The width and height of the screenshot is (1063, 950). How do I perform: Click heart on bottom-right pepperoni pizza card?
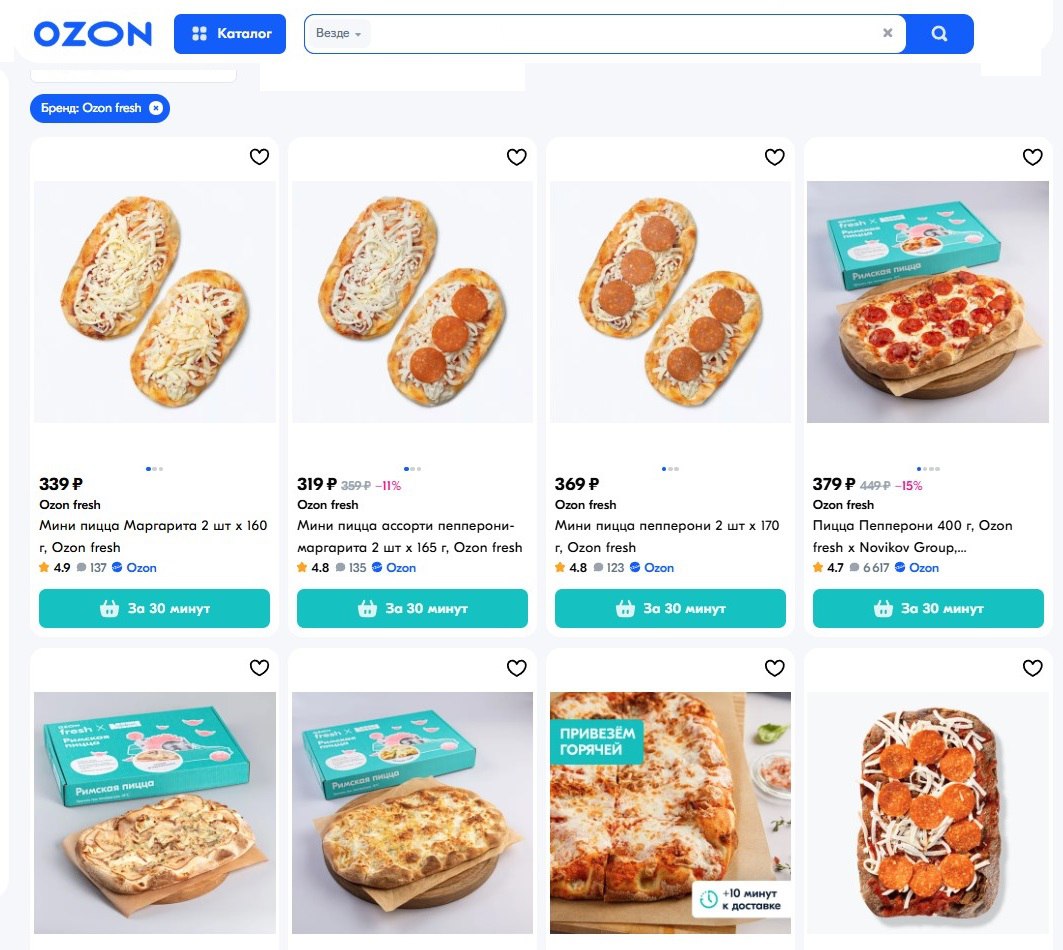[x=1032, y=668]
